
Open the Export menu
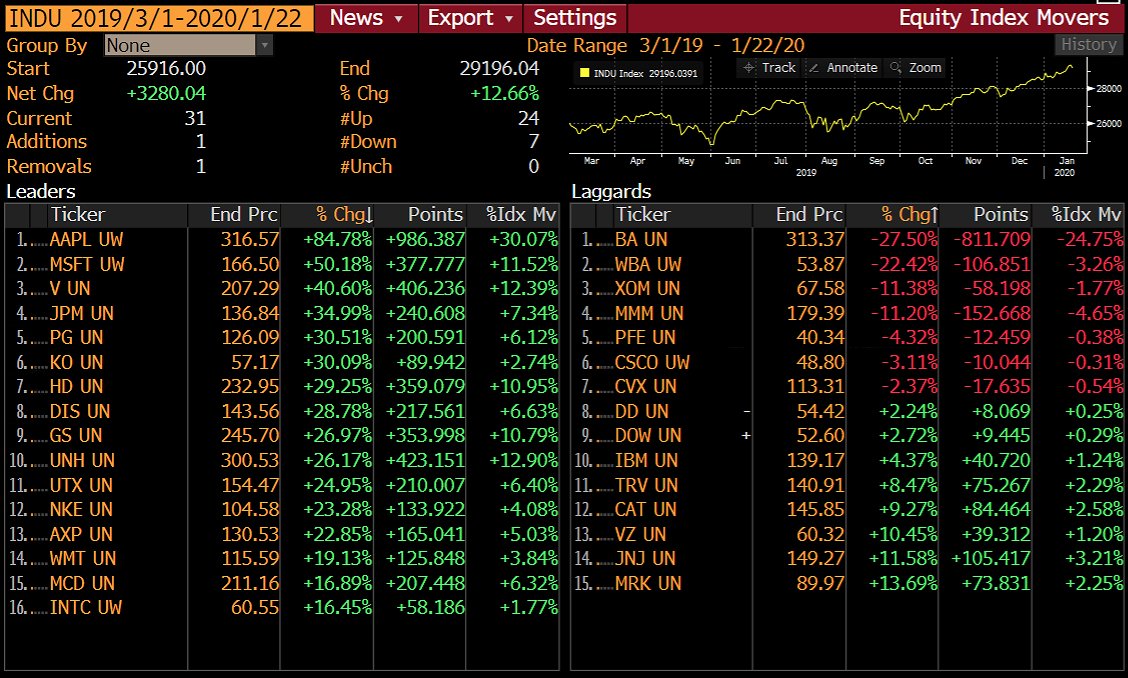point(470,18)
